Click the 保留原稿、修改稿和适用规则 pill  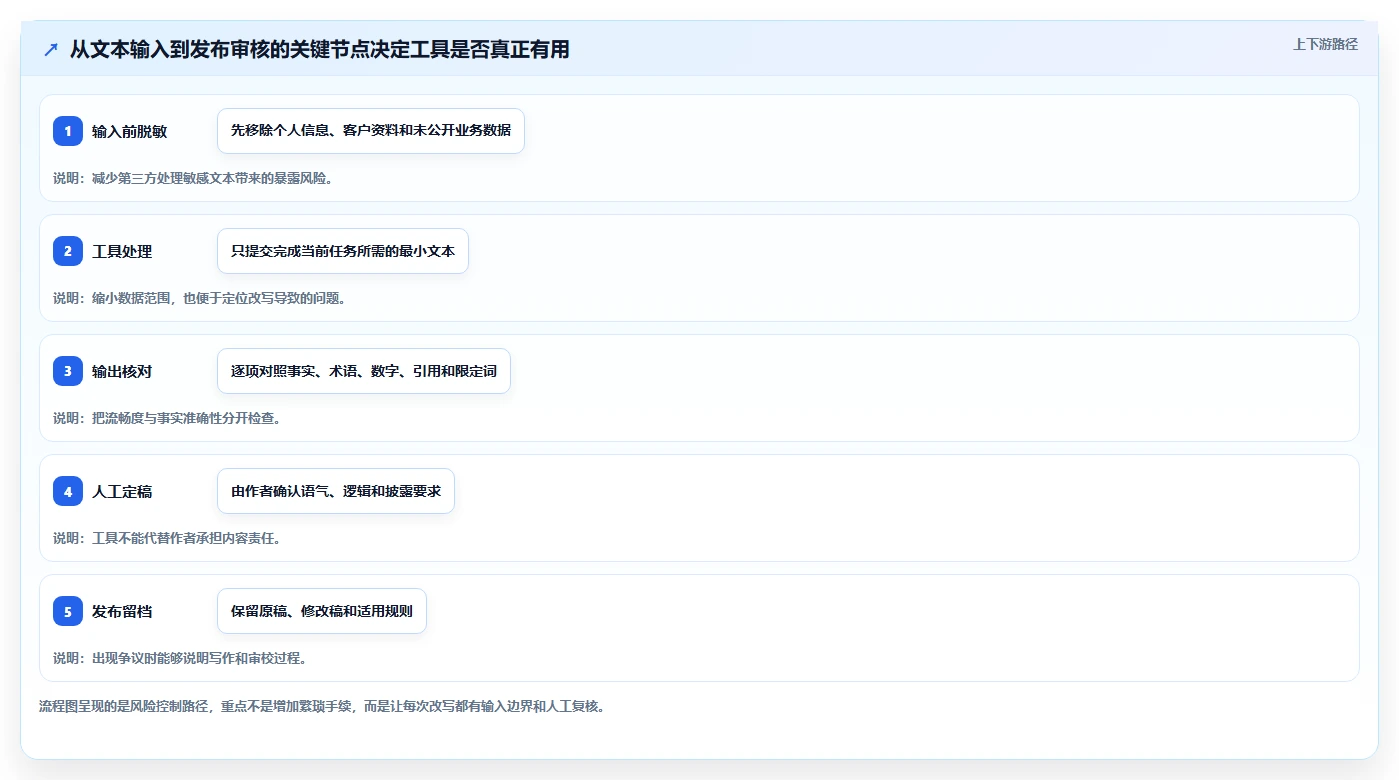click(322, 611)
